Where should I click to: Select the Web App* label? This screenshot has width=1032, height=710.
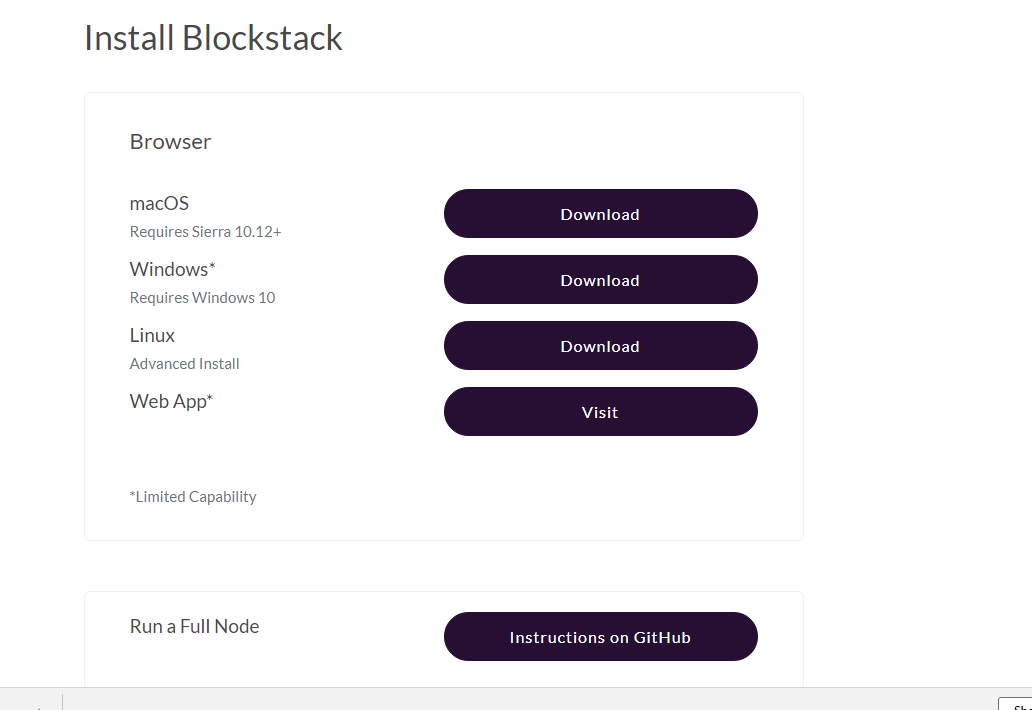(x=171, y=402)
